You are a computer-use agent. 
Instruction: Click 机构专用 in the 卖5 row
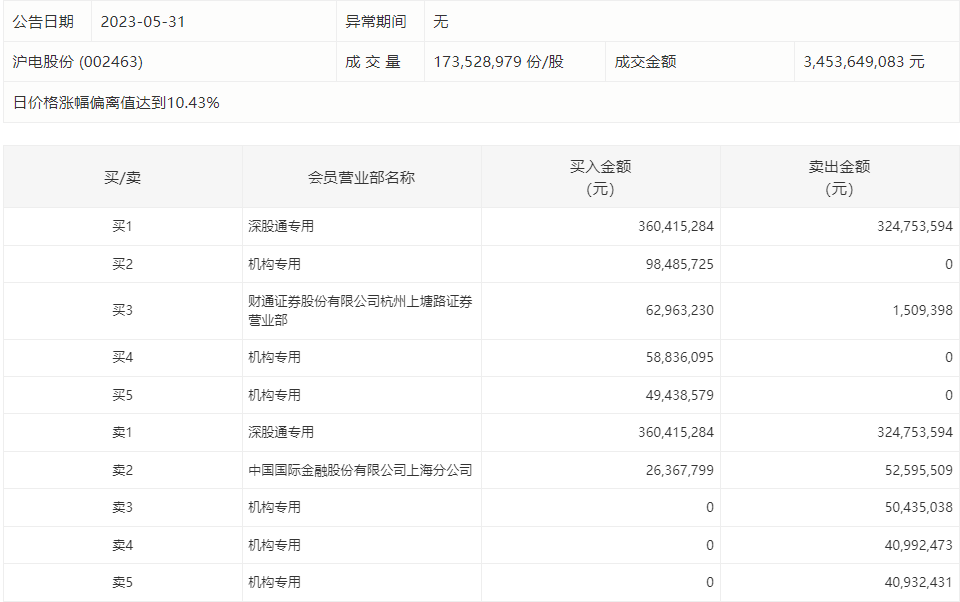pyautogui.click(x=274, y=583)
